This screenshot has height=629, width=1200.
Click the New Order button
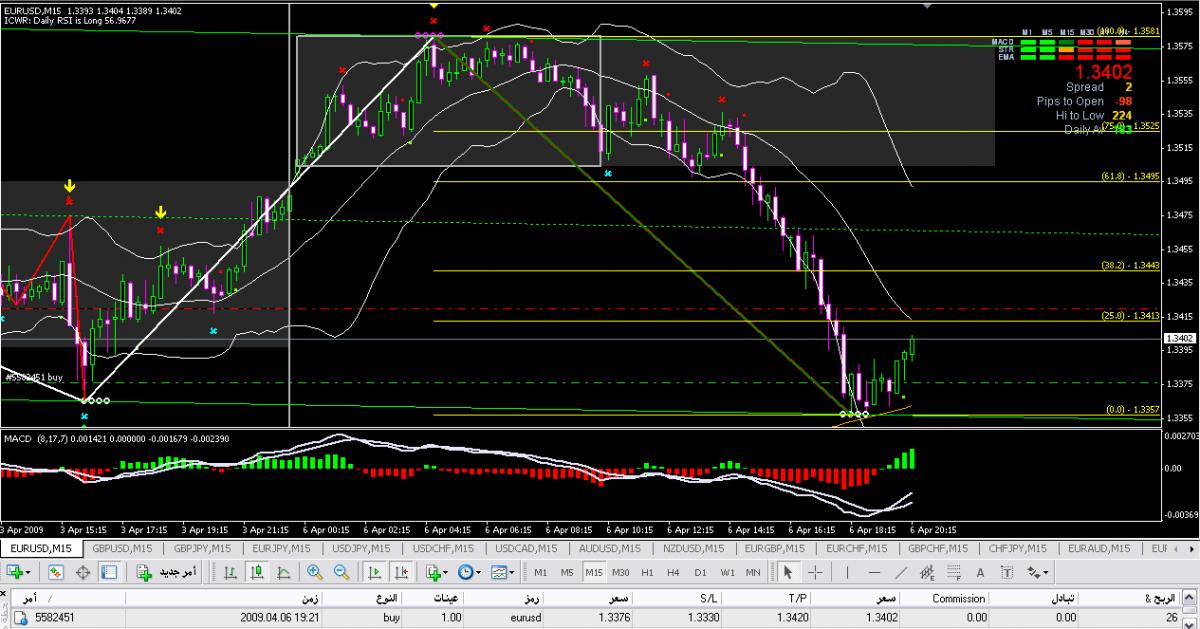[166, 572]
